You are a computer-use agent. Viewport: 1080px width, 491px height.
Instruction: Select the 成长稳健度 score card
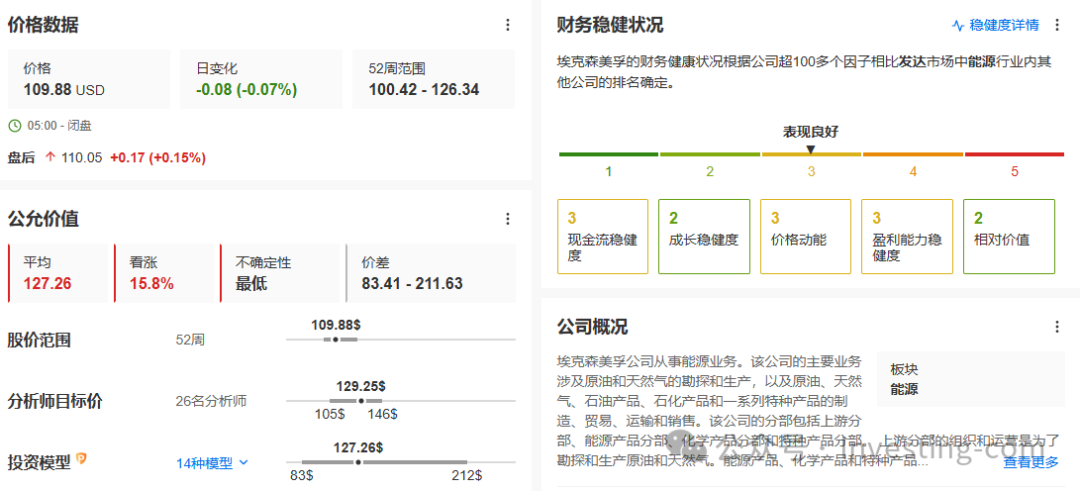pos(704,236)
